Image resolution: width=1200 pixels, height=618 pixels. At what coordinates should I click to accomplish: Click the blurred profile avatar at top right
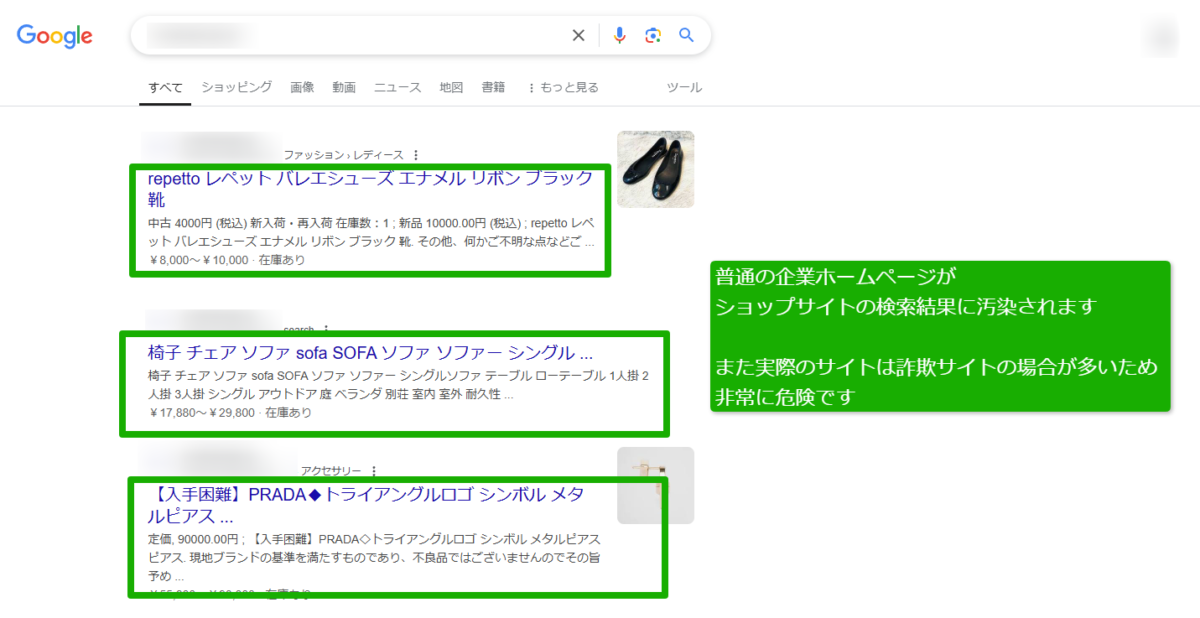[1162, 36]
